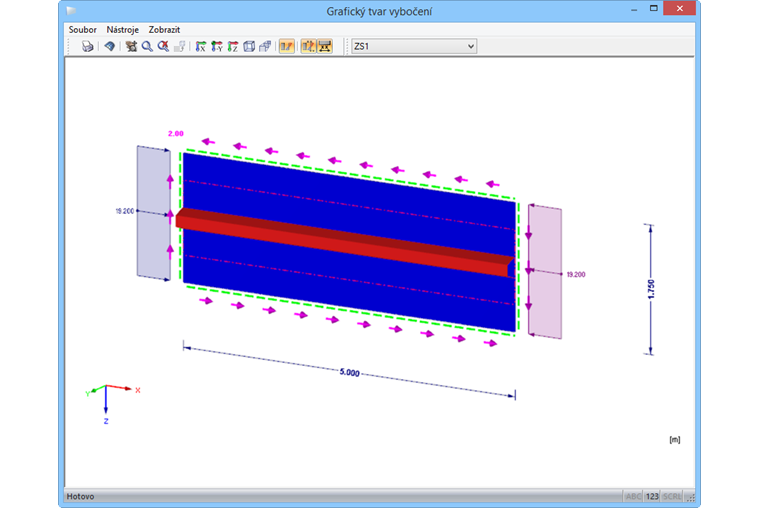Click the window system icon in title bar
Screen dimensions: 760x508
pos(71,10)
